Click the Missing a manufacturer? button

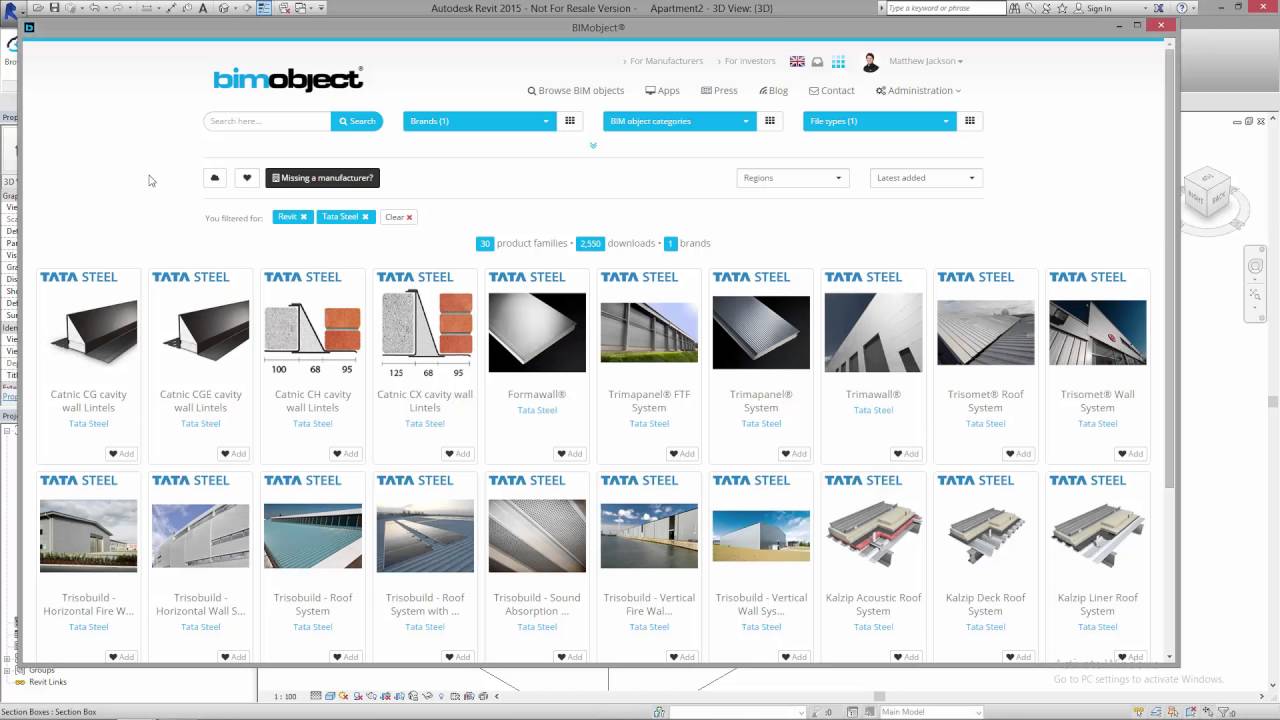pos(322,178)
